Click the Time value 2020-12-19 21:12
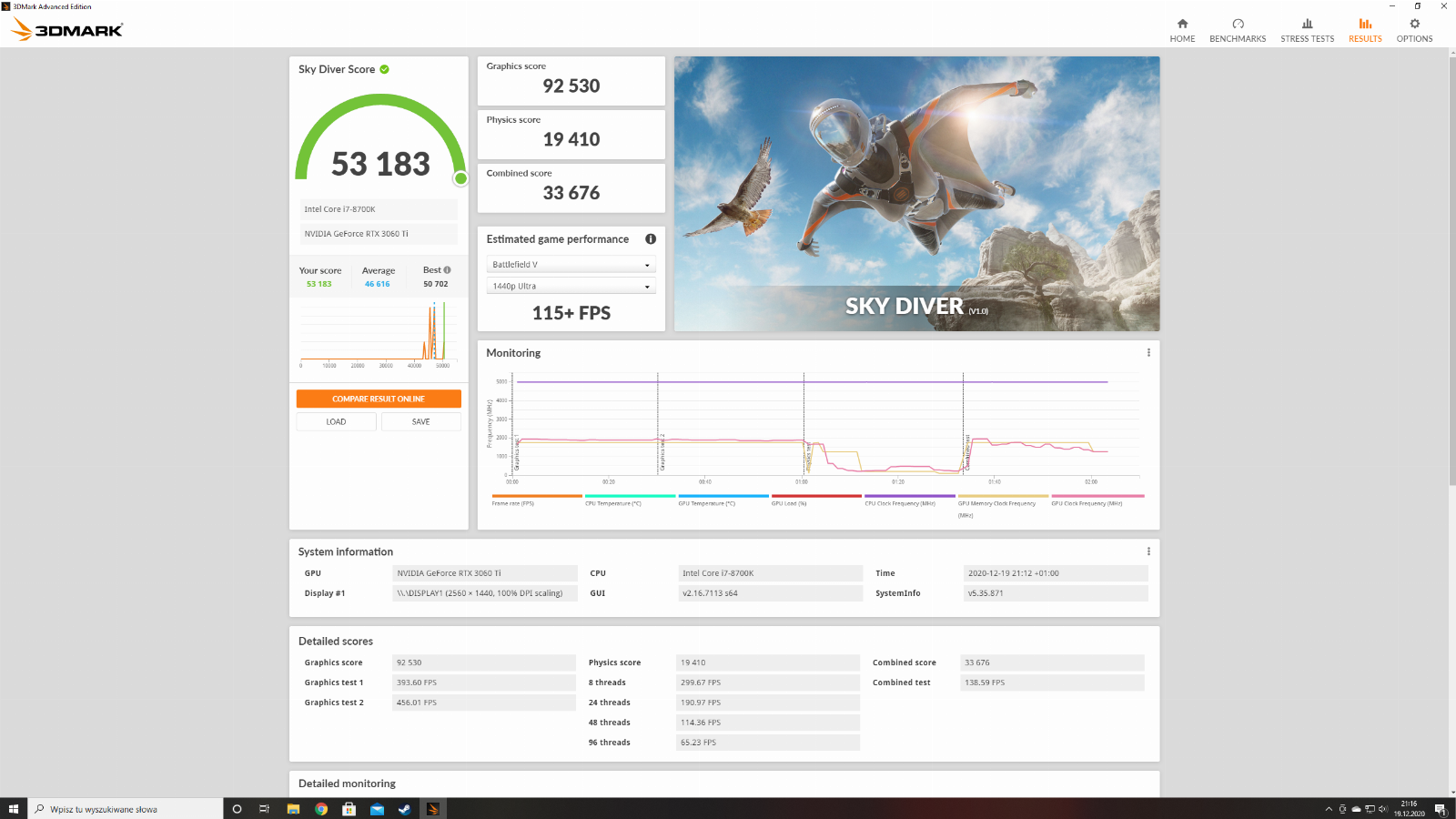 click(1056, 573)
